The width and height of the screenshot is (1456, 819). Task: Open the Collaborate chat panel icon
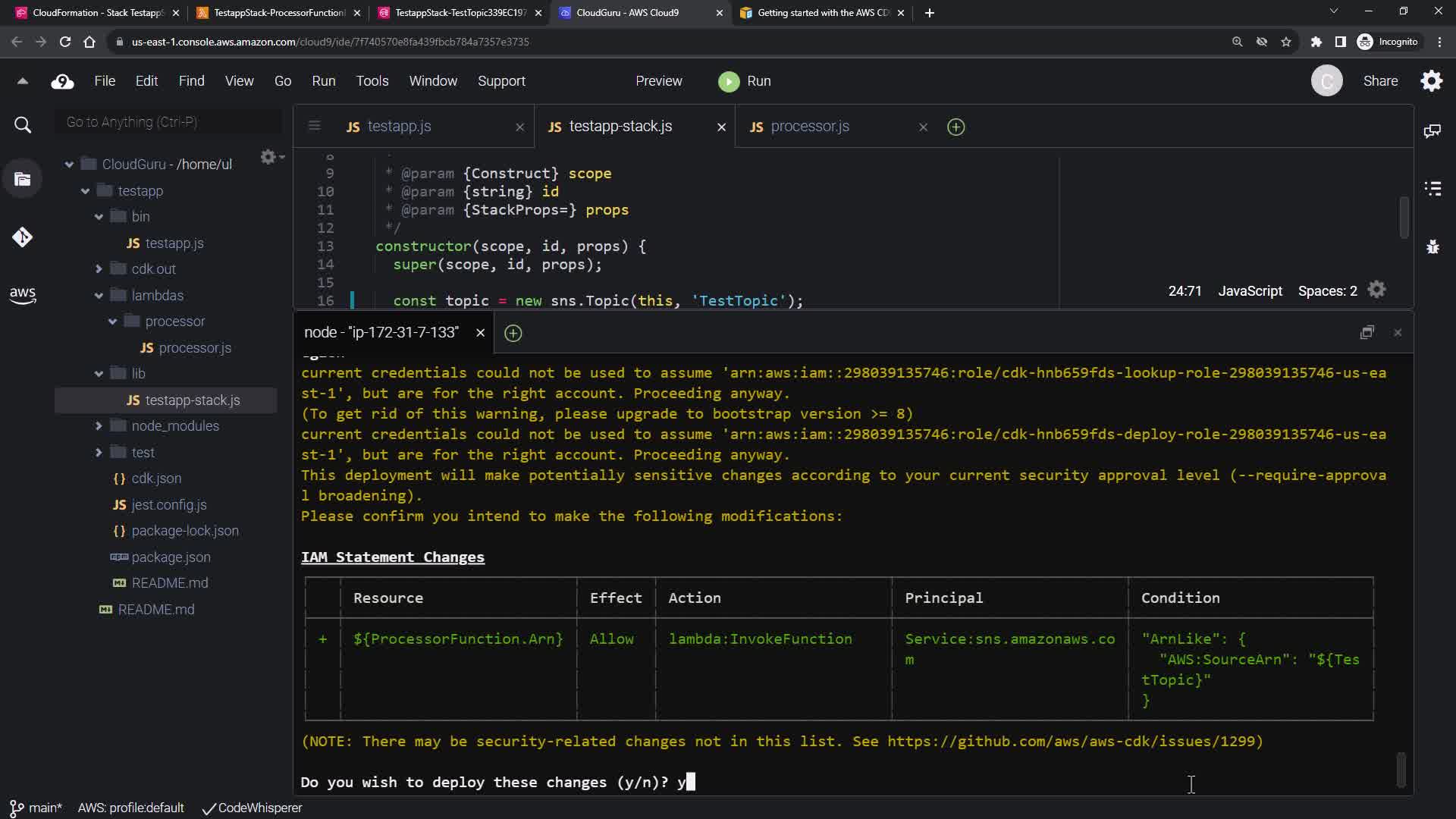(x=1432, y=131)
